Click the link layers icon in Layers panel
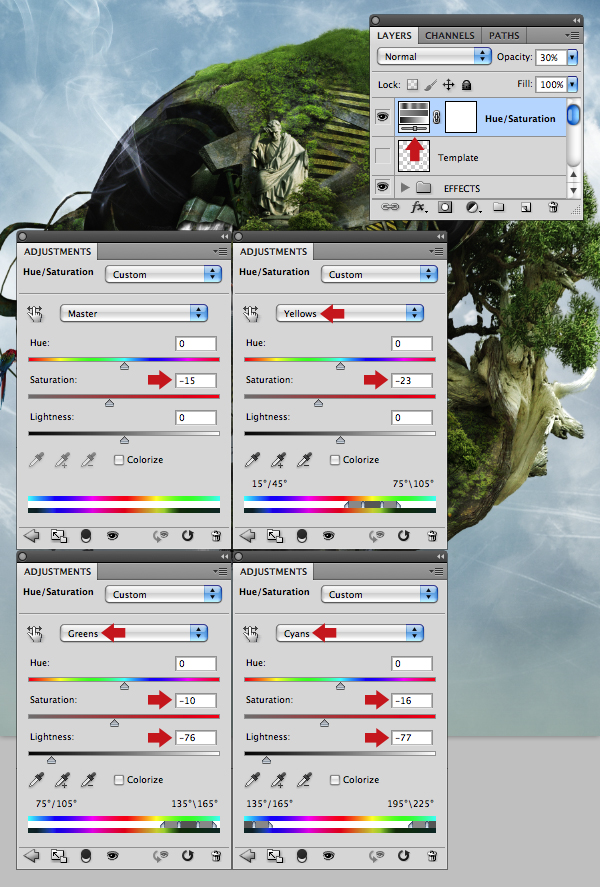Image resolution: width=600 pixels, height=887 pixels. click(390, 207)
